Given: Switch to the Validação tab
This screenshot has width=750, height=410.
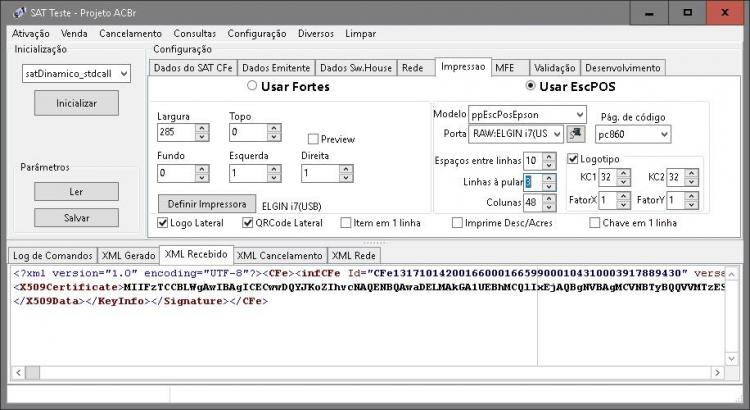Looking at the screenshot, I should click(555, 68).
